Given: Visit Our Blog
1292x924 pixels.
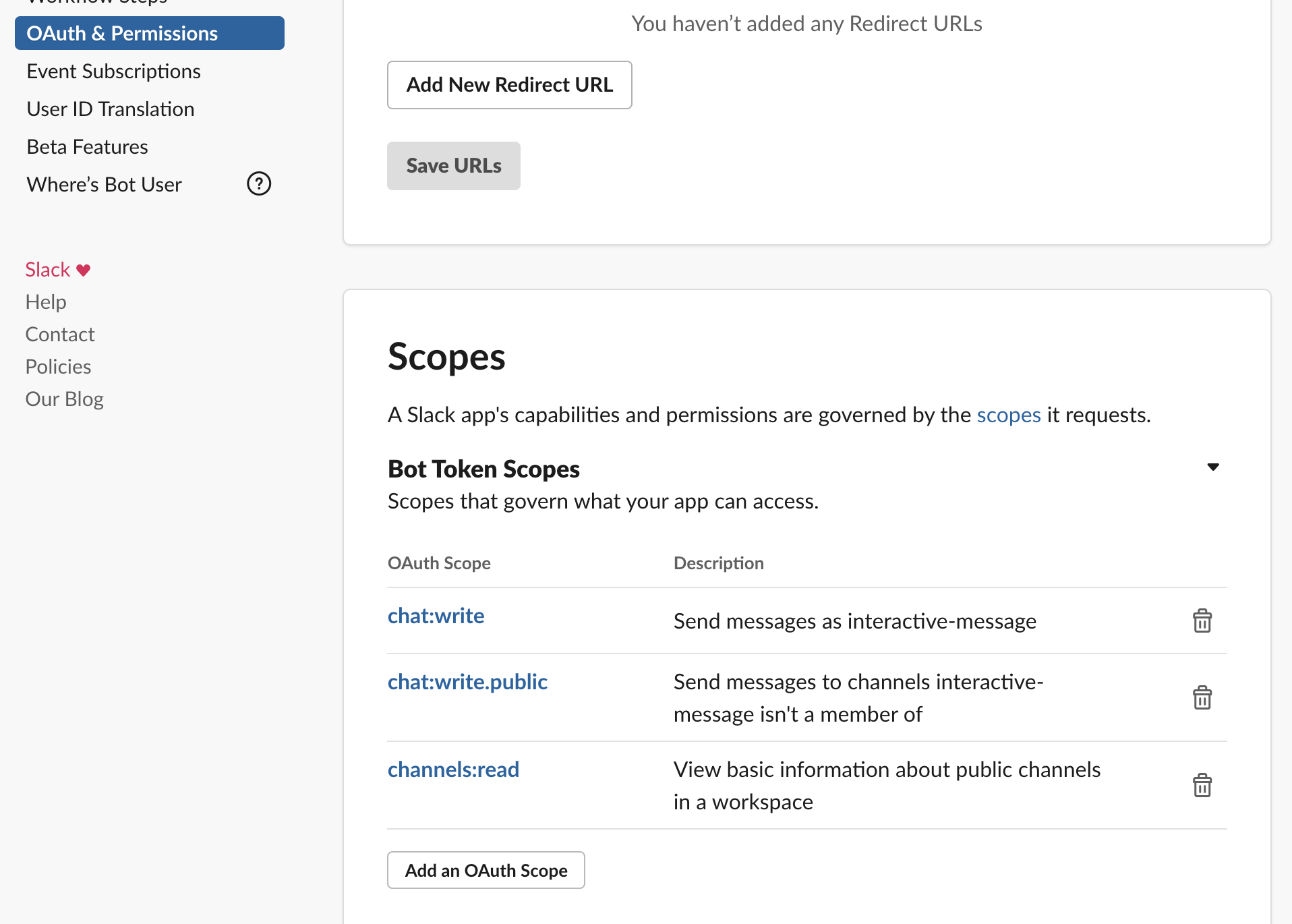Looking at the screenshot, I should [64, 399].
